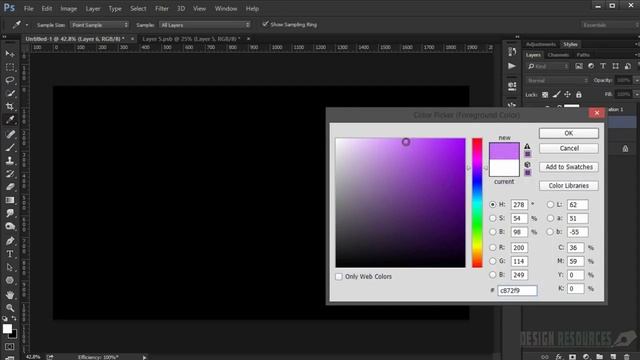Open Color Libraries

(569, 186)
